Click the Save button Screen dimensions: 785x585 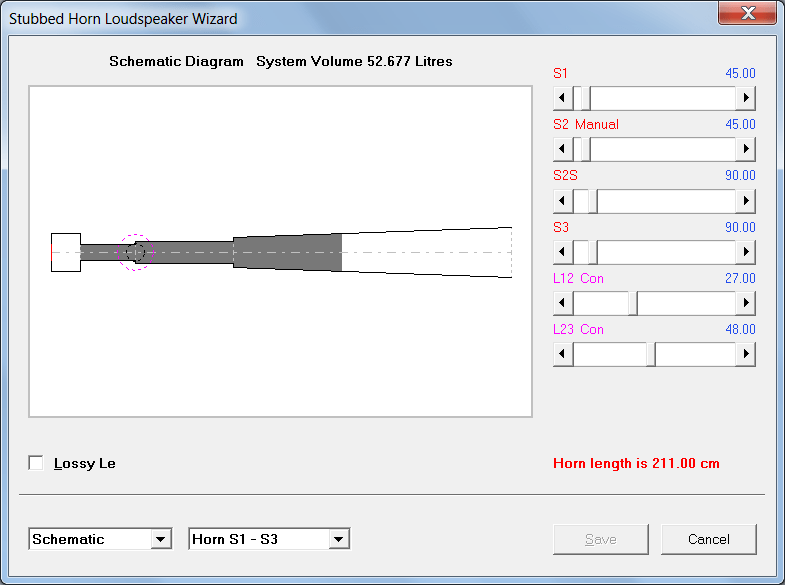pyautogui.click(x=601, y=539)
